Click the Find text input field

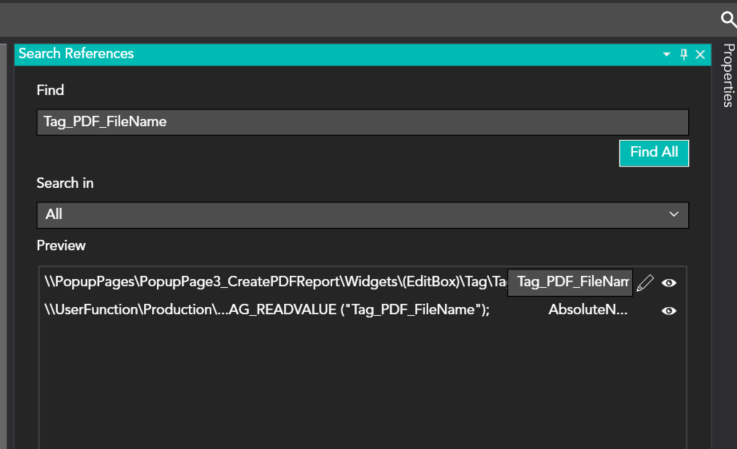click(362, 122)
